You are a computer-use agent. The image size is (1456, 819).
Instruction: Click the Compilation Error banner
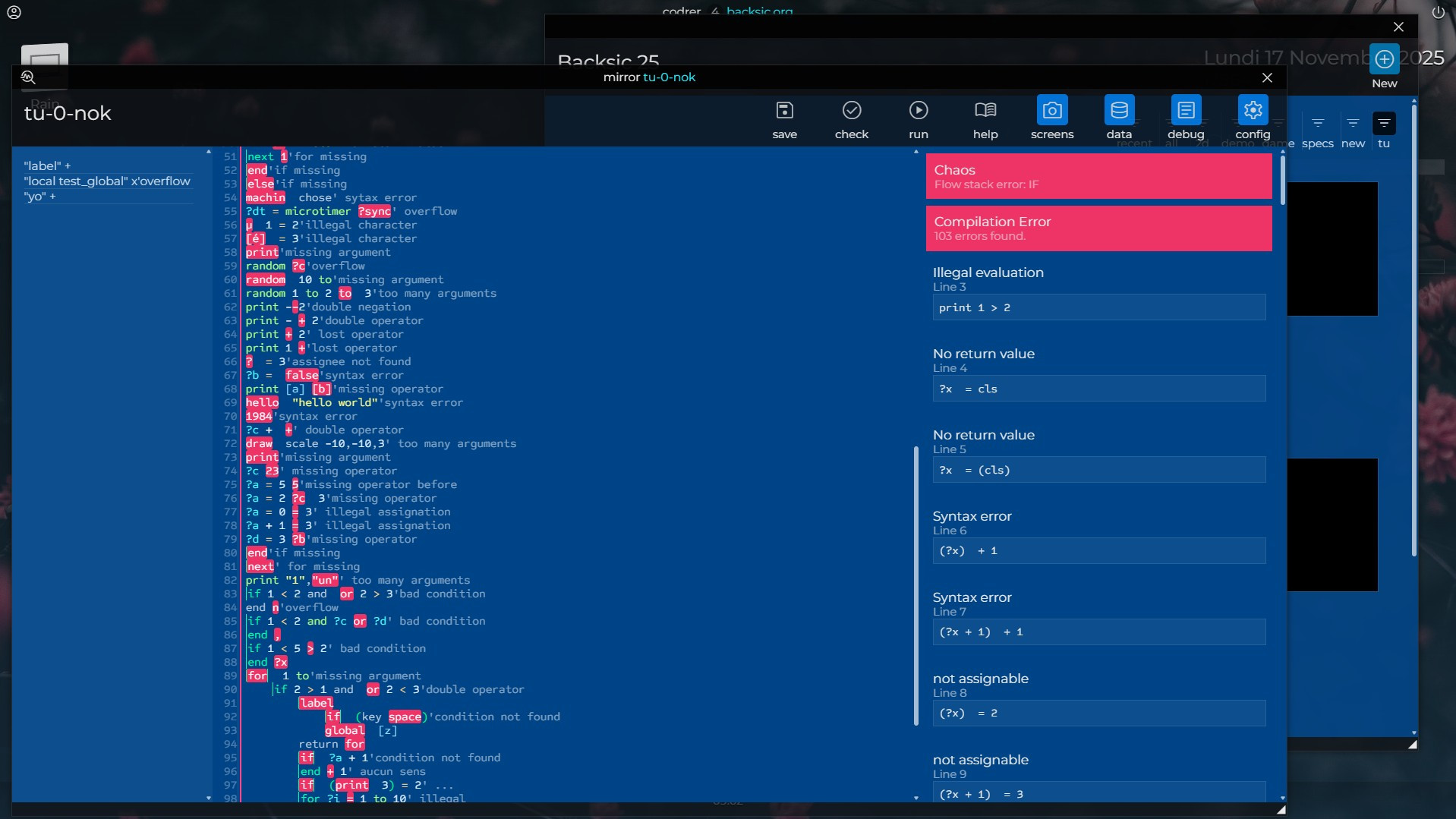click(1098, 228)
